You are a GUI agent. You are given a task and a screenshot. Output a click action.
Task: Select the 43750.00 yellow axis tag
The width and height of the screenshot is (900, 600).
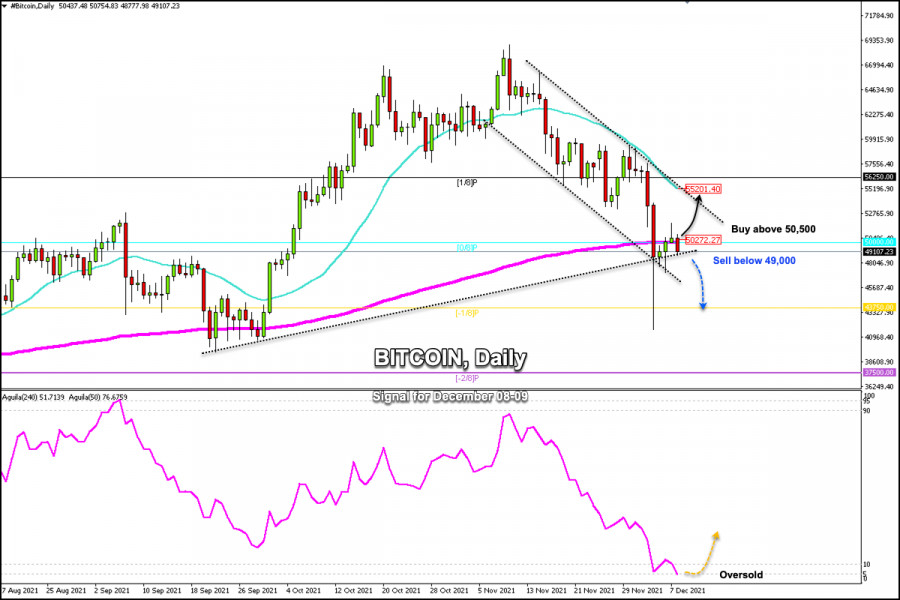879,308
